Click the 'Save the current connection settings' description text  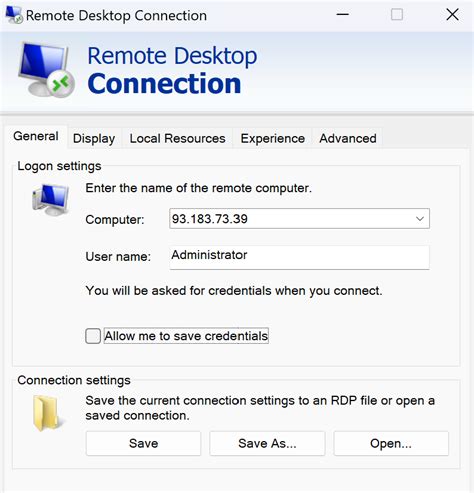(260, 408)
